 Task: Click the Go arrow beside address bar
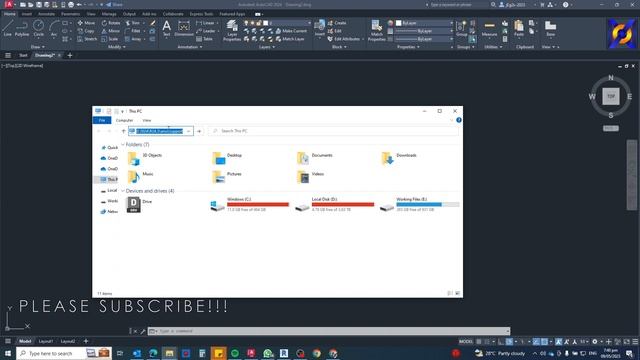coord(199,131)
